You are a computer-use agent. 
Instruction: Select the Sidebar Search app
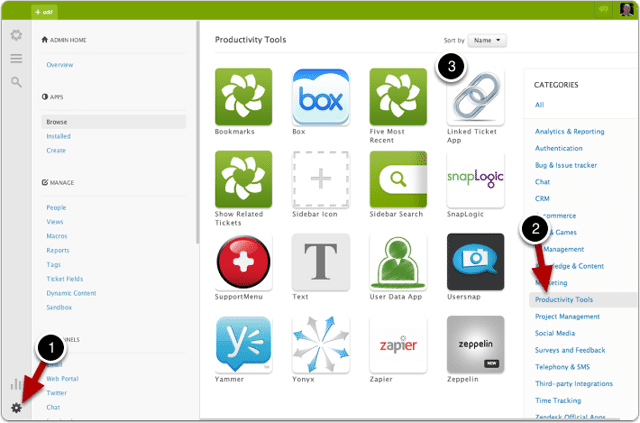[x=398, y=179]
